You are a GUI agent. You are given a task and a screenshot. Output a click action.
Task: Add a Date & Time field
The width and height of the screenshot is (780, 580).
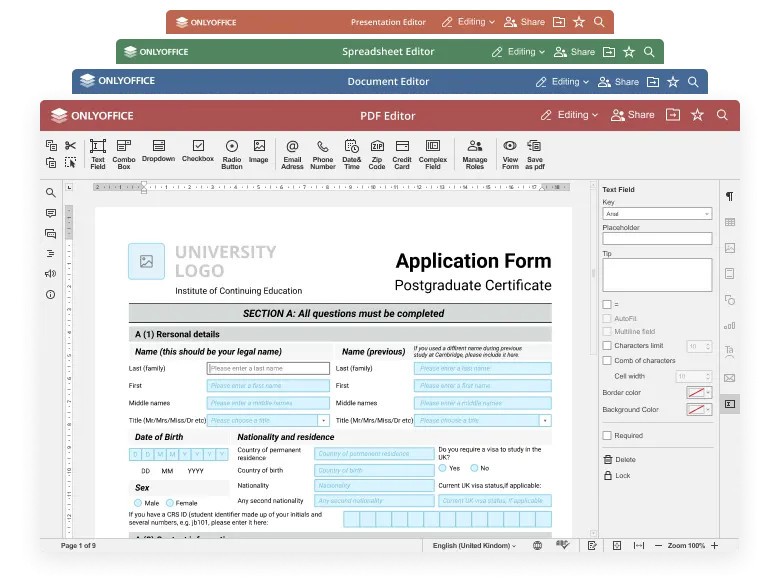(352, 153)
